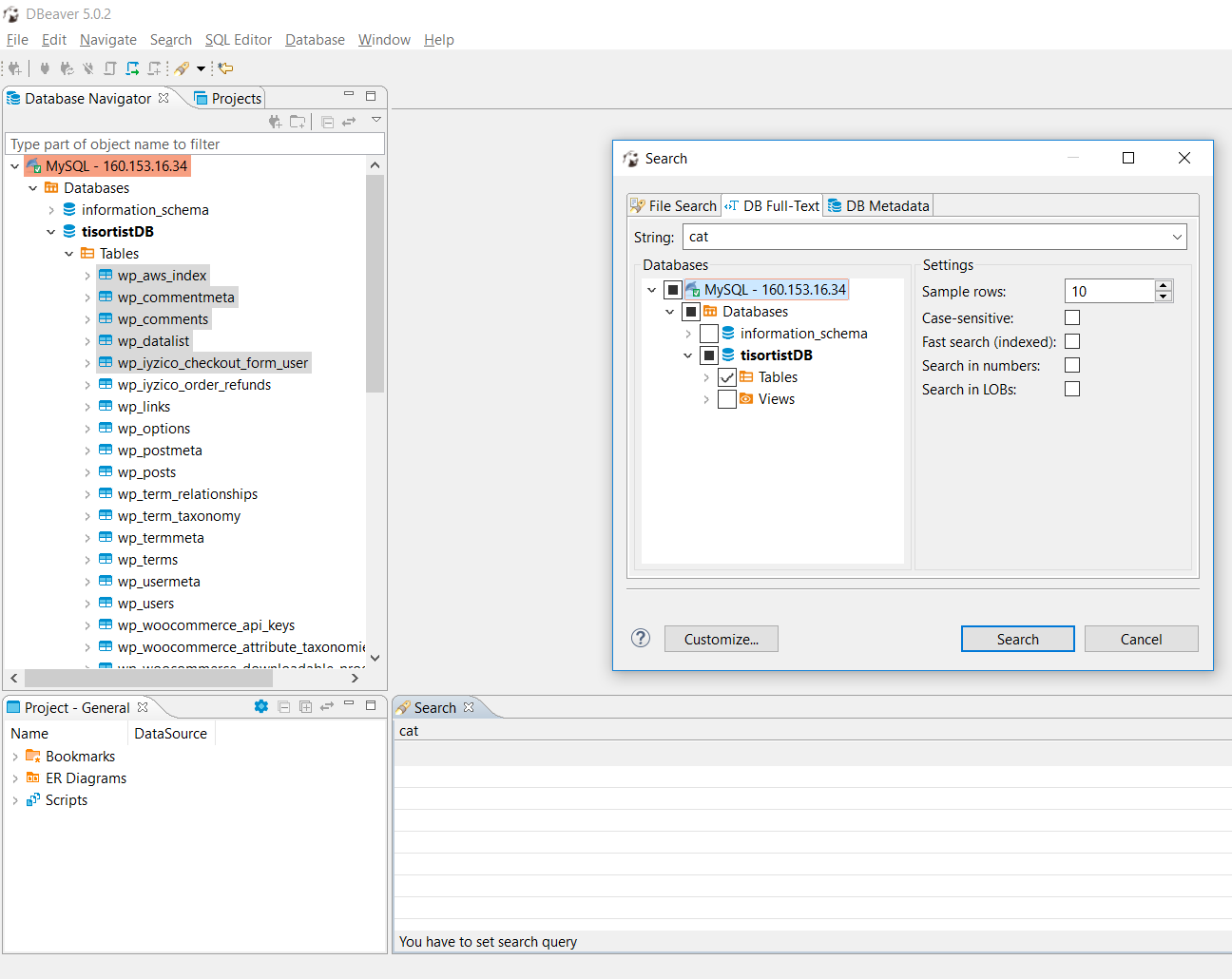Enable Search in LOBs
1232x979 pixels.
point(1072,389)
